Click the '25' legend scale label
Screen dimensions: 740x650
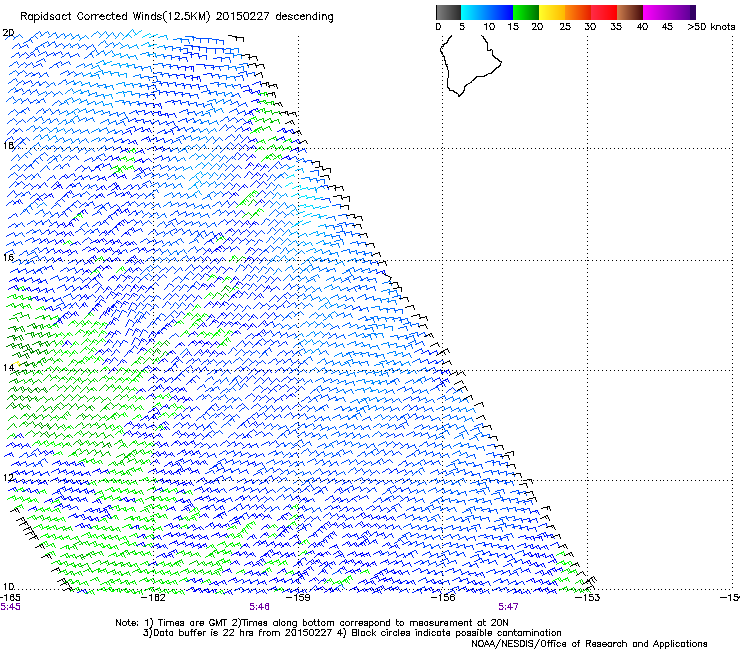point(565,27)
